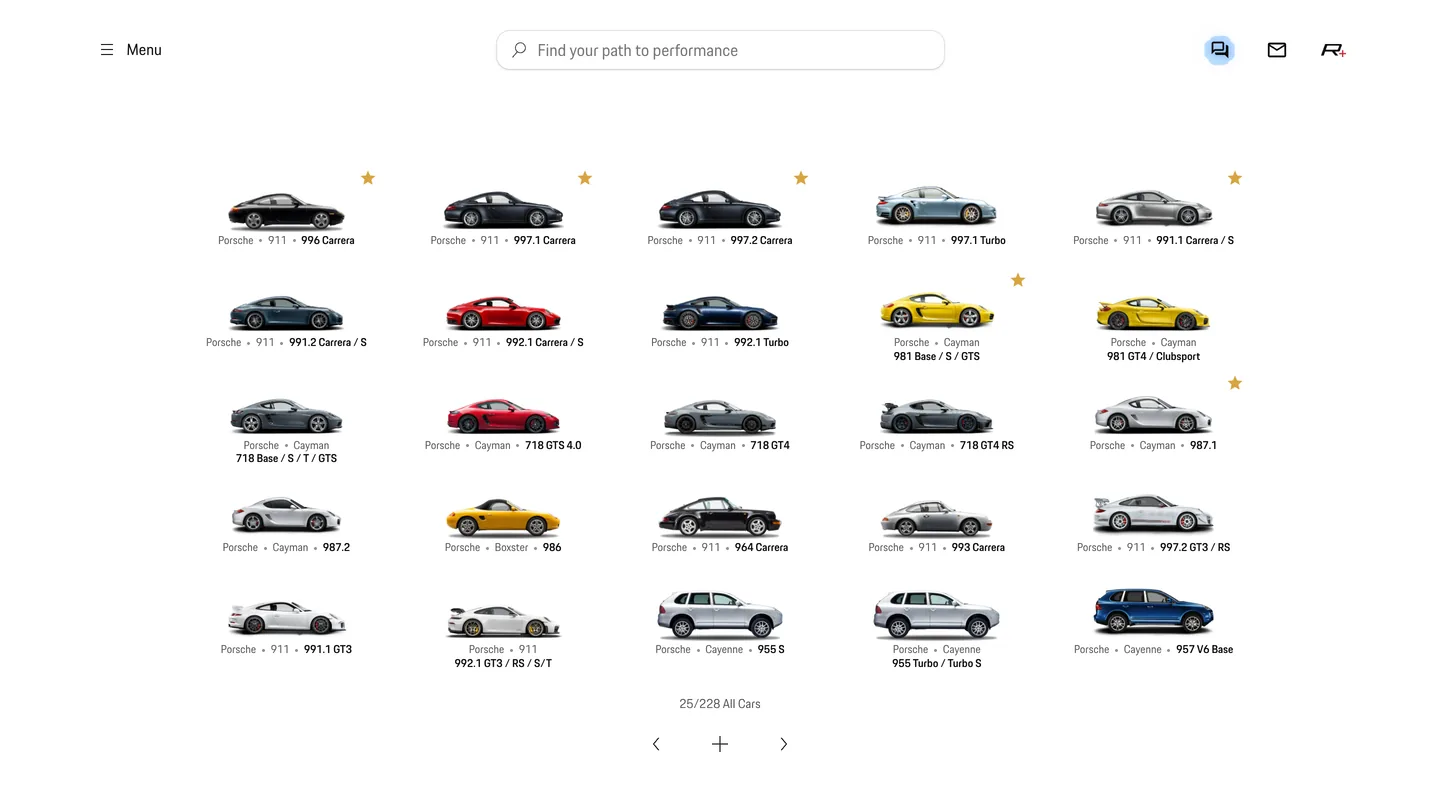Image resolution: width=1440 pixels, height=810 pixels.
Task: Open the chat messages icon
Action: pyautogui.click(x=1219, y=50)
